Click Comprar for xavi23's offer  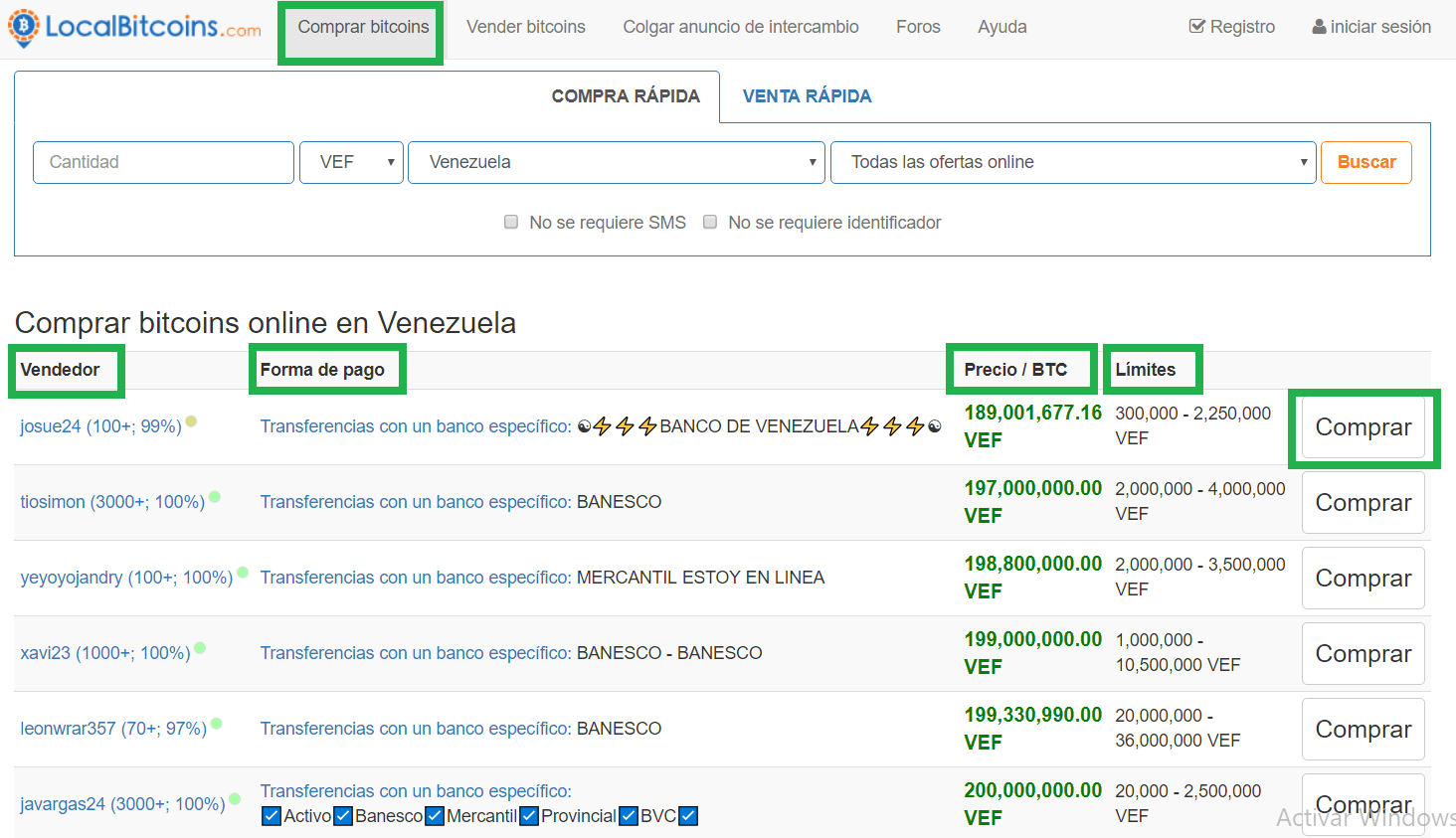point(1364,654)
